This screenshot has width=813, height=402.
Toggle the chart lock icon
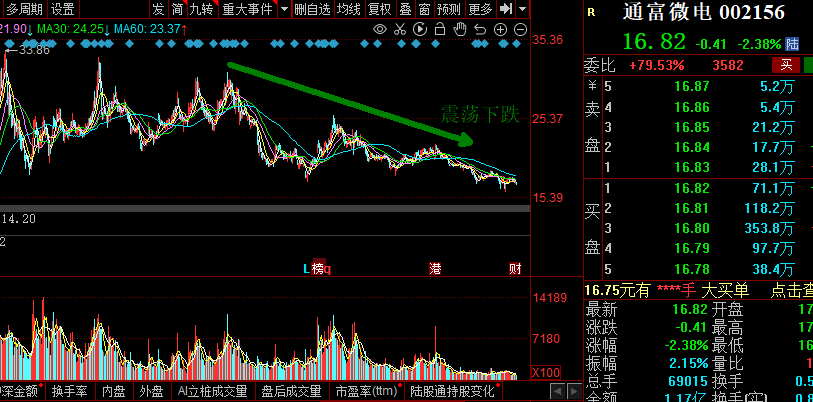tap(440, 29)
